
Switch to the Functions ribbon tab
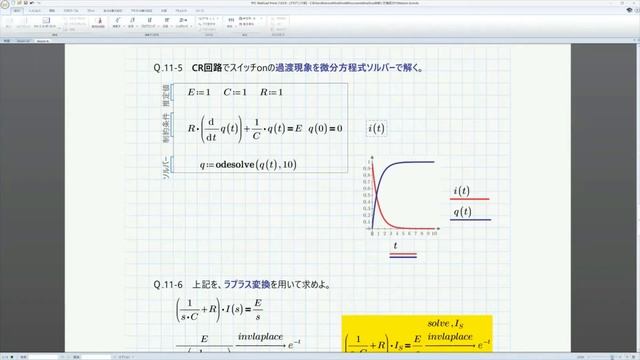(52, 11)
